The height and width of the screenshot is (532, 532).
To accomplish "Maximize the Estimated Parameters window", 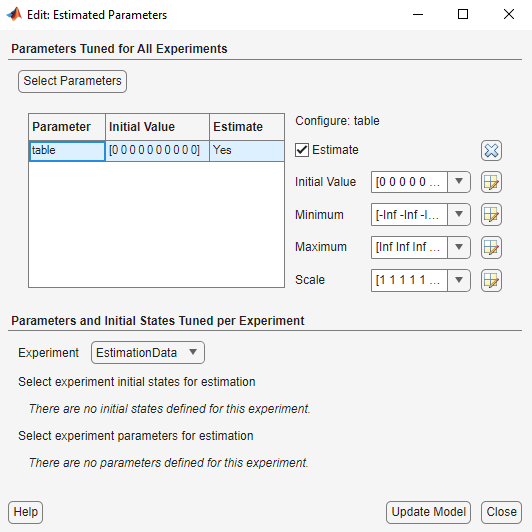I will (x=463, y=15).
